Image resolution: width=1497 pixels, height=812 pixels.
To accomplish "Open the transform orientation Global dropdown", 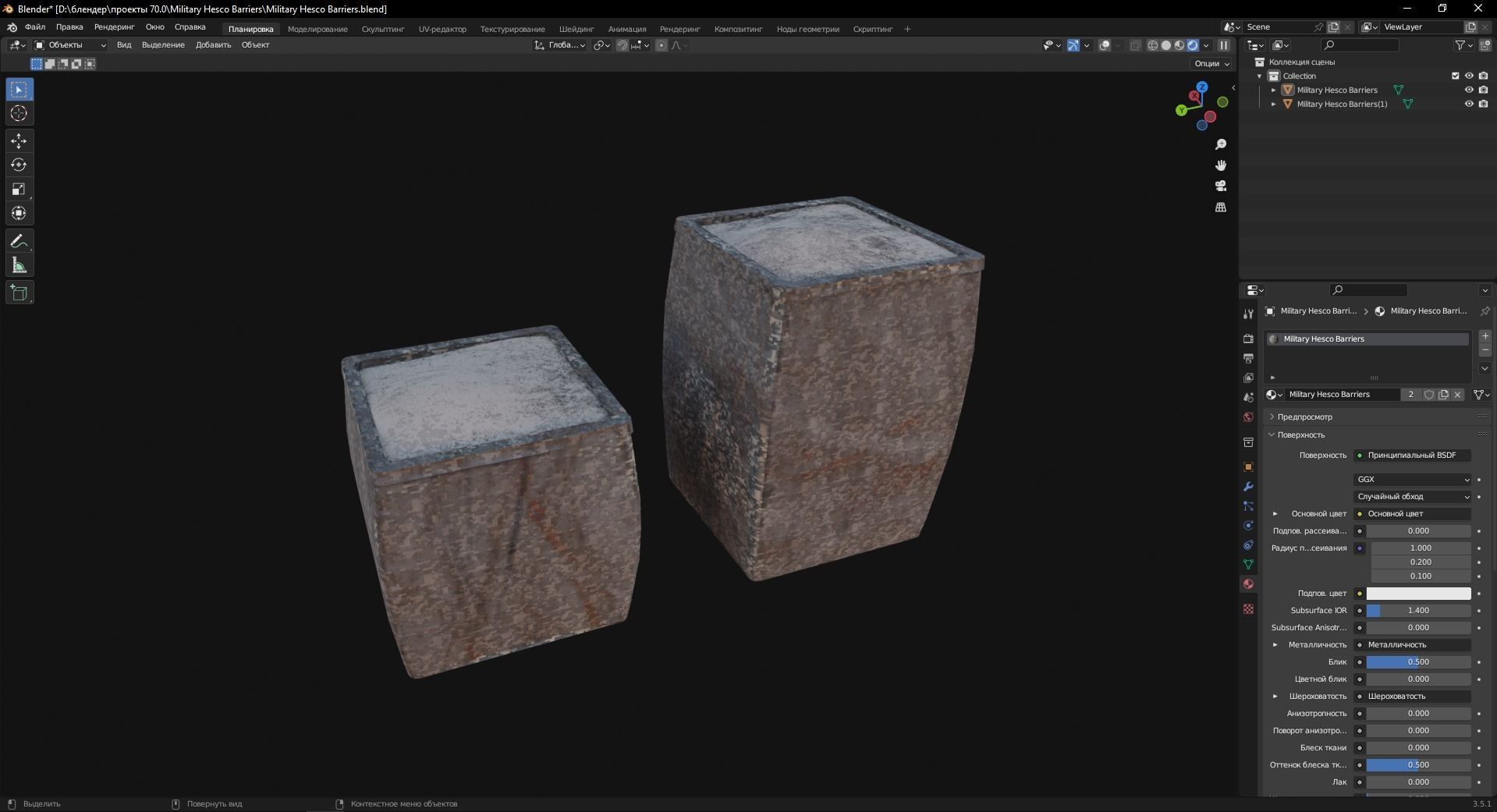I will coord(560,45).
